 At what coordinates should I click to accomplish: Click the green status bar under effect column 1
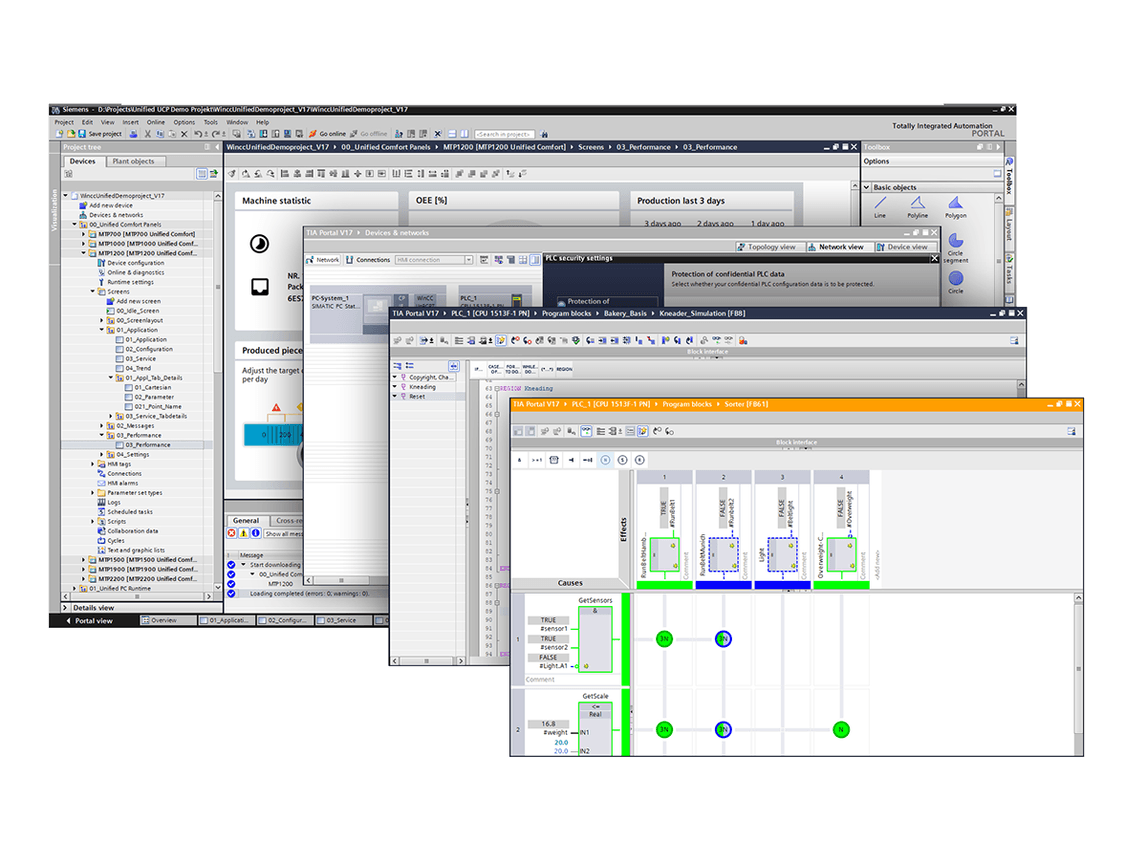click(664, 585)
